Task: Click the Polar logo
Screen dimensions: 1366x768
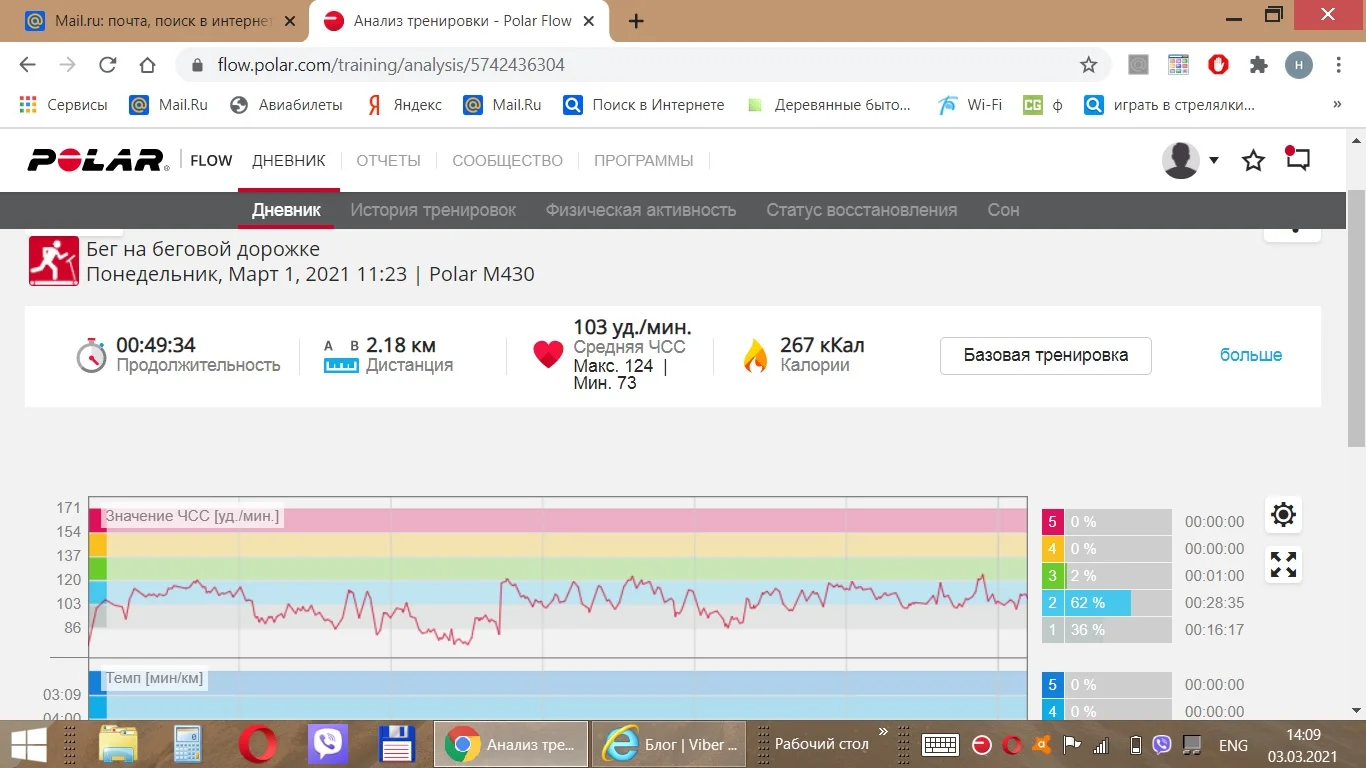Action: (97, 160)
